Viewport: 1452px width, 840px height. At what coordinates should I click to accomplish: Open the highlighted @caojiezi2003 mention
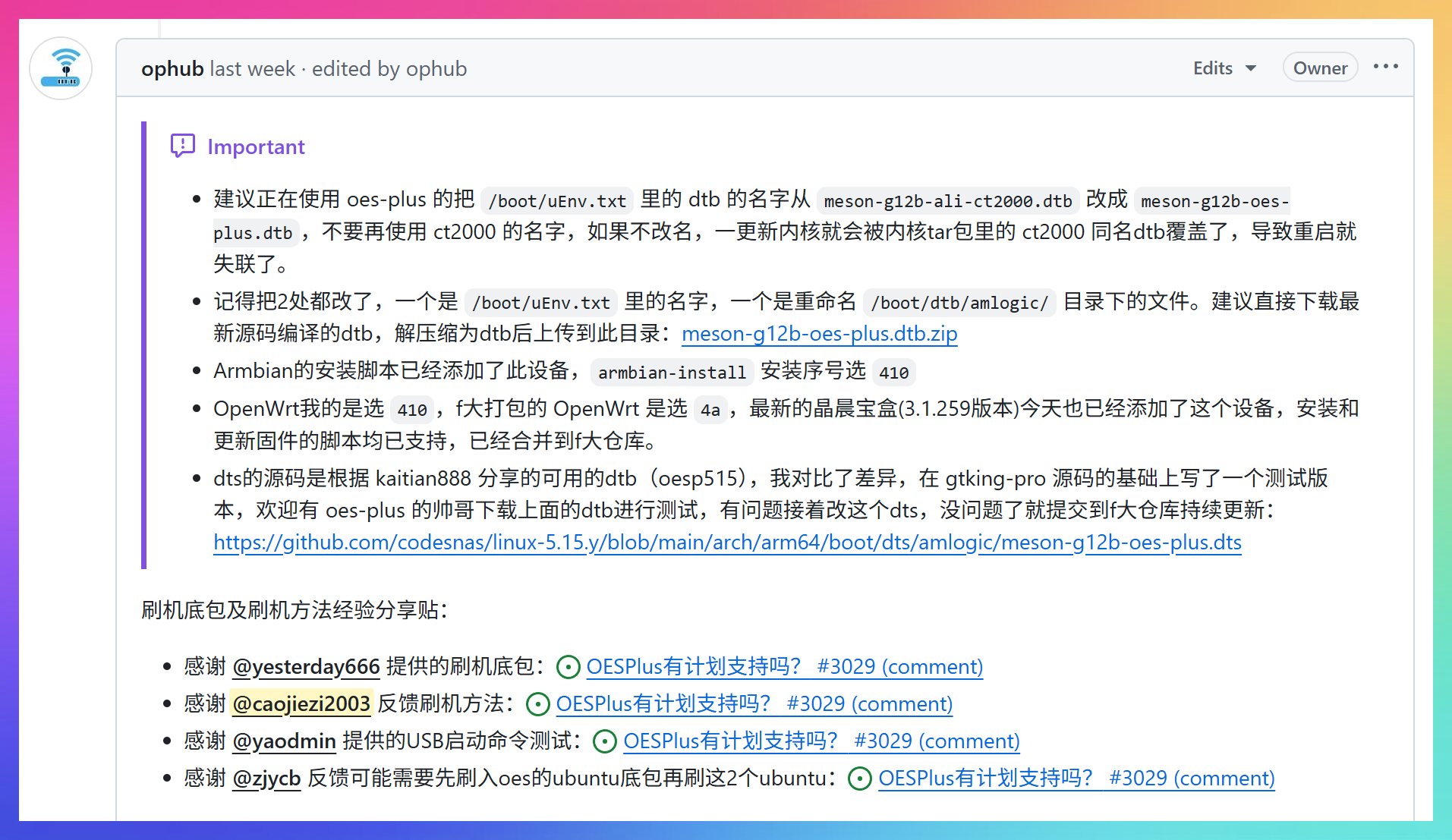coord(301,703)
